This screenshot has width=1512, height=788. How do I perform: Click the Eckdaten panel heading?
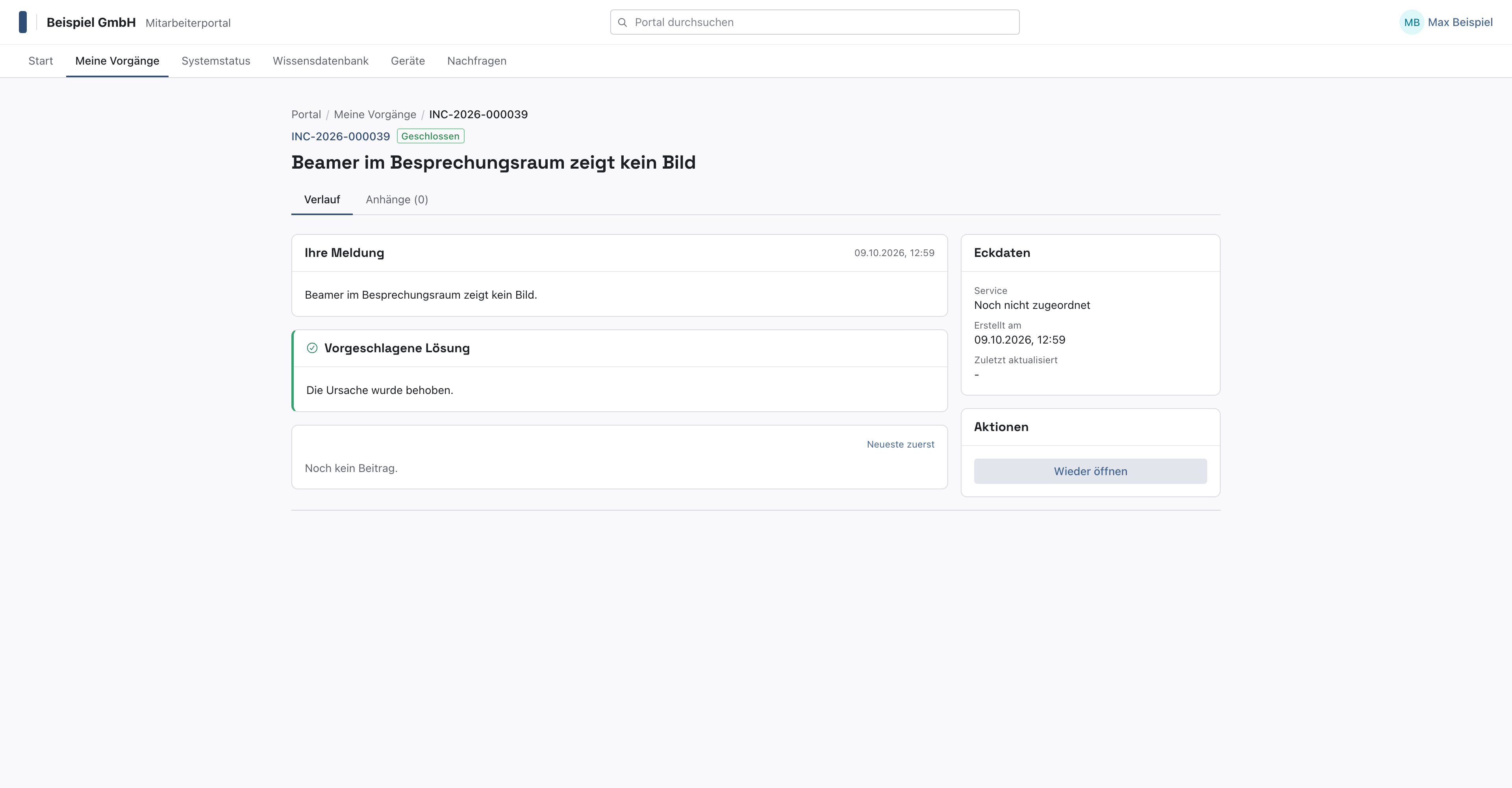(1002, 253)
